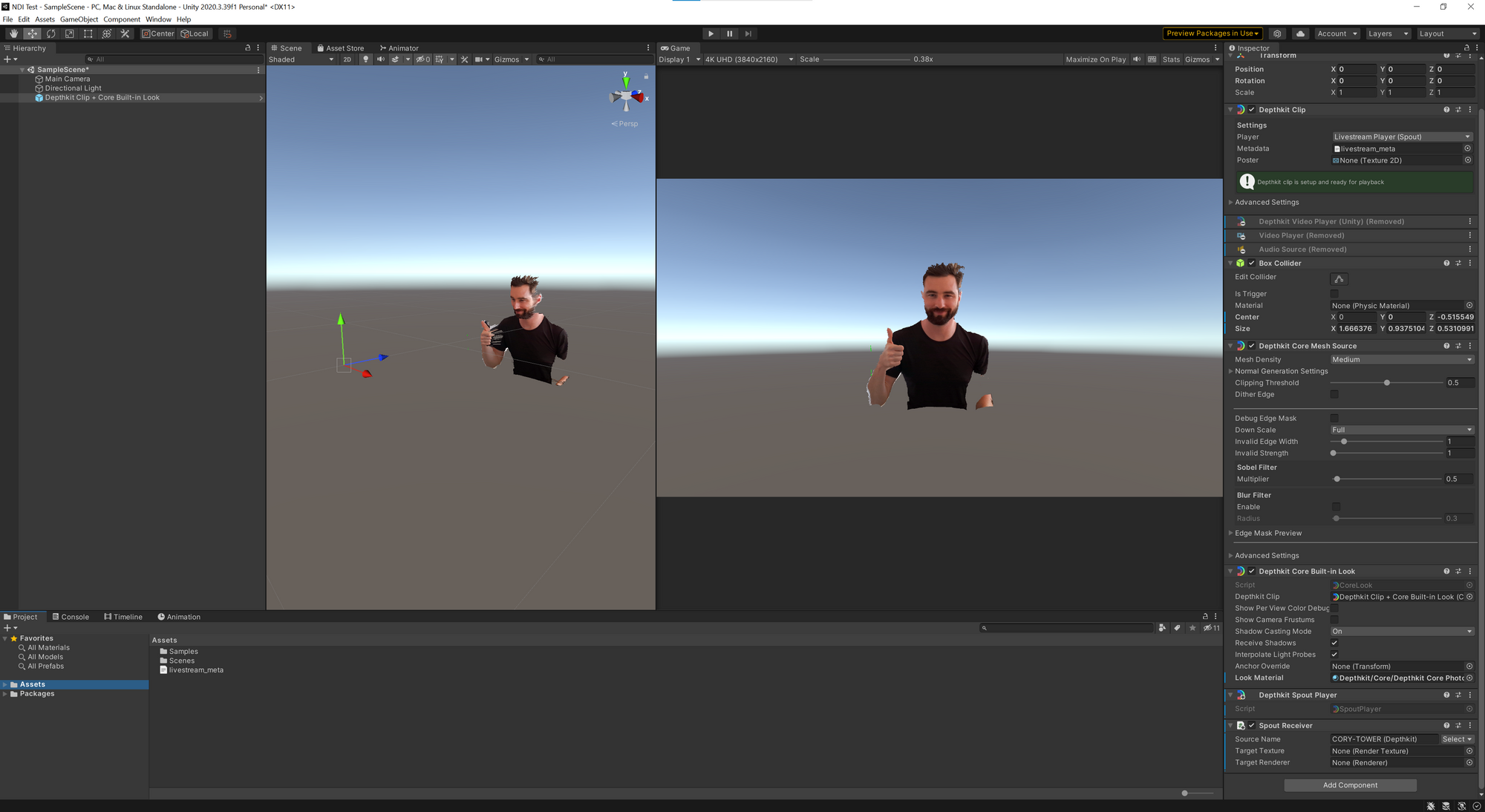The height and width of the screenshot is (812, 1485).
Task: Click Select button for Source Name
Action: [x=1457, y=739]
